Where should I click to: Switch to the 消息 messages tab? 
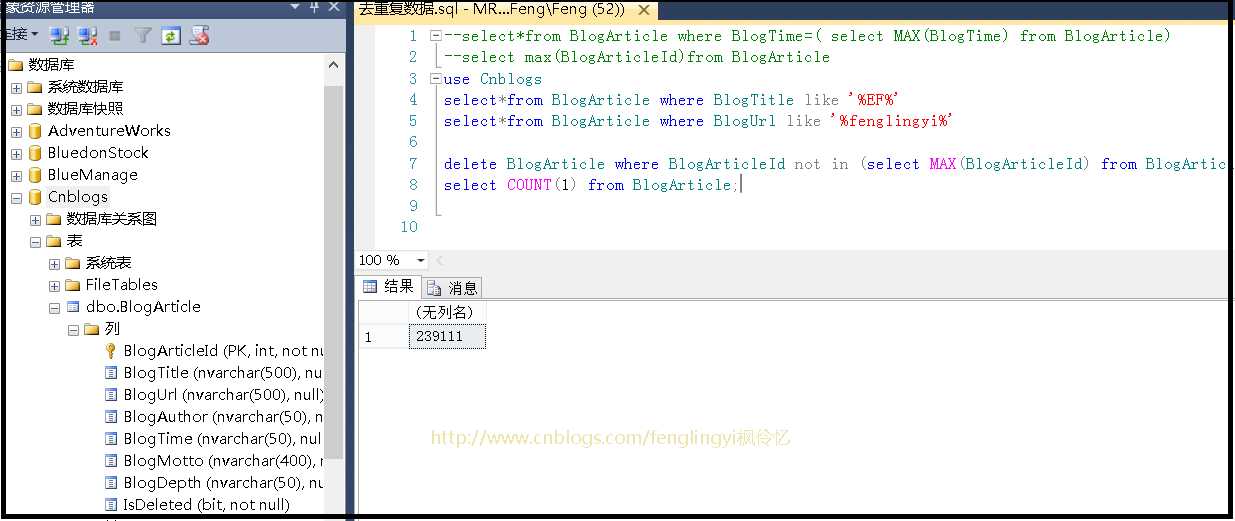coord(453,288)
